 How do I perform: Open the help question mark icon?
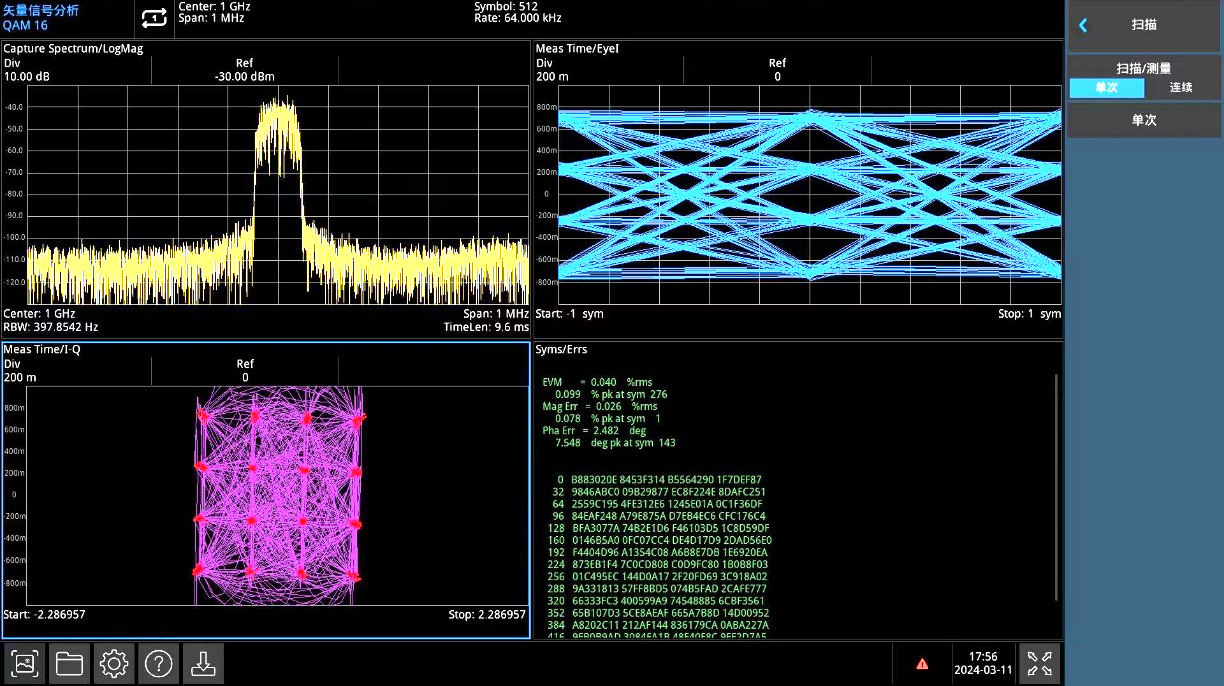[159, 663]
